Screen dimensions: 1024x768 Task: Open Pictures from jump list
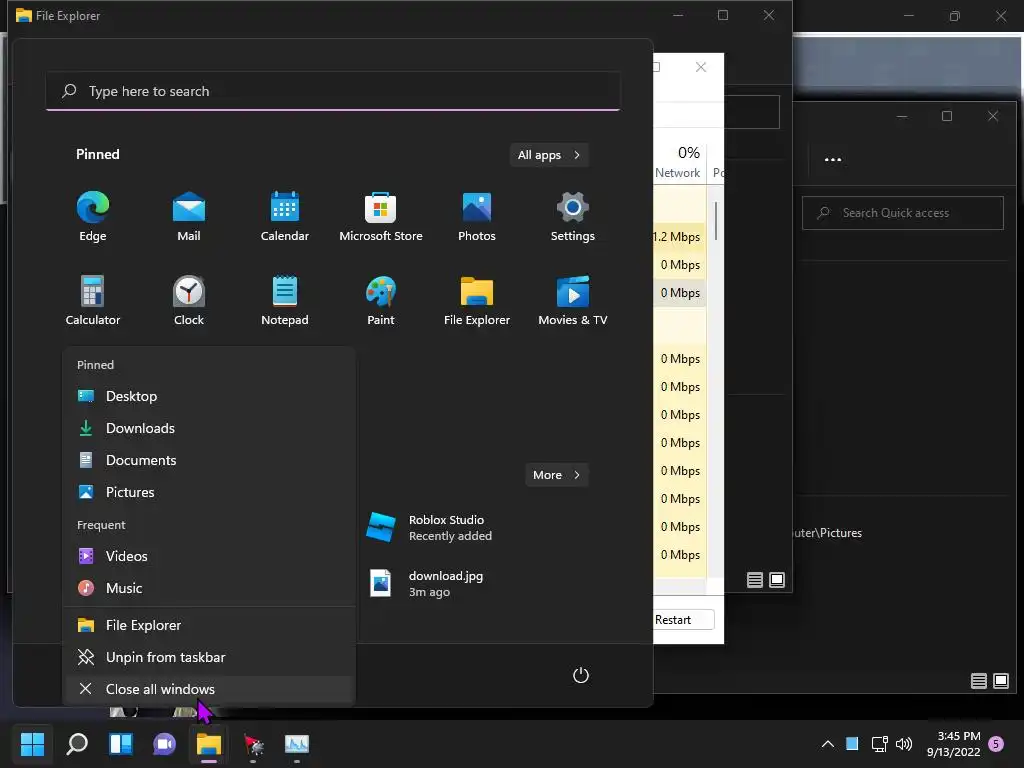click(x=209, y=492)
